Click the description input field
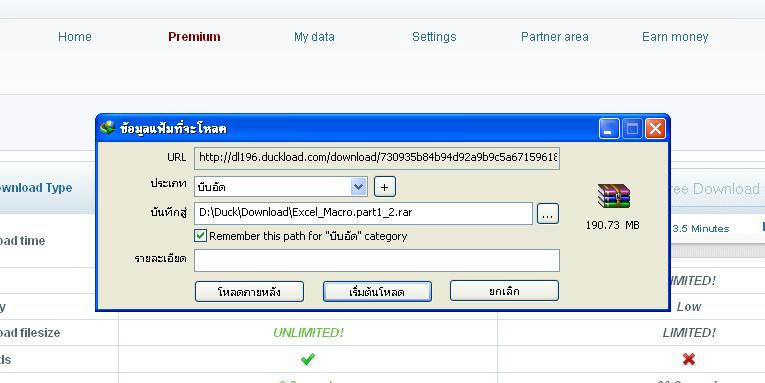This screenshot has width=765, height=383. [377, 261]
